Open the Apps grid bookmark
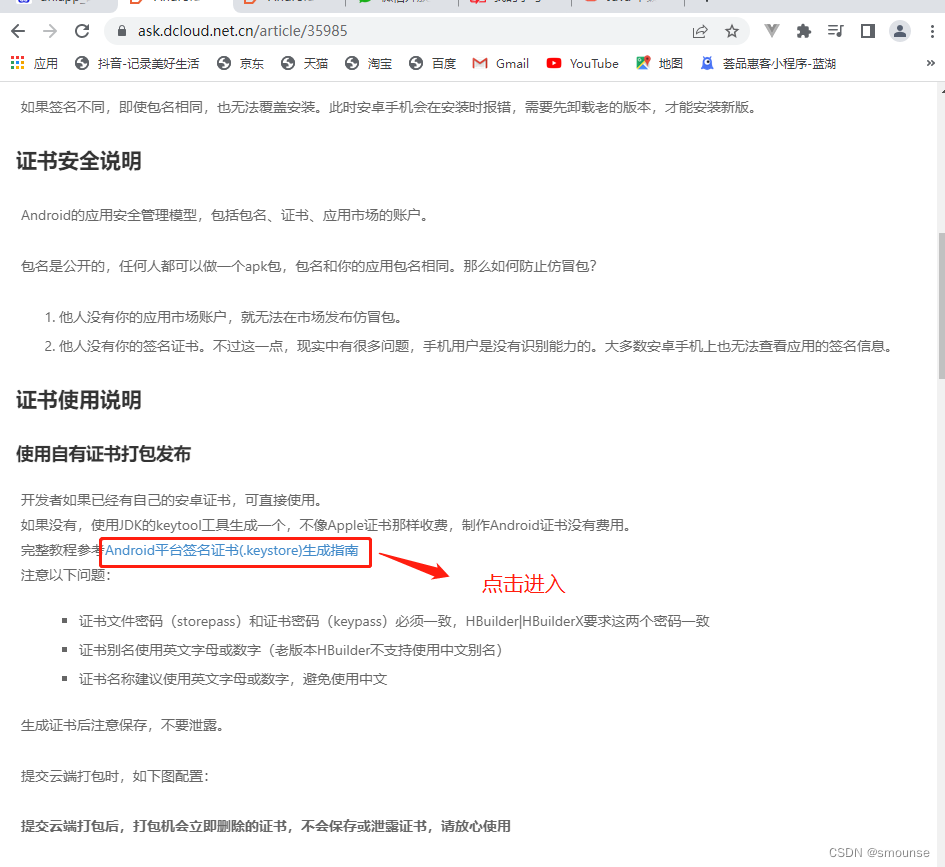The height and width of the screenshot is (867, 945). 34,63
